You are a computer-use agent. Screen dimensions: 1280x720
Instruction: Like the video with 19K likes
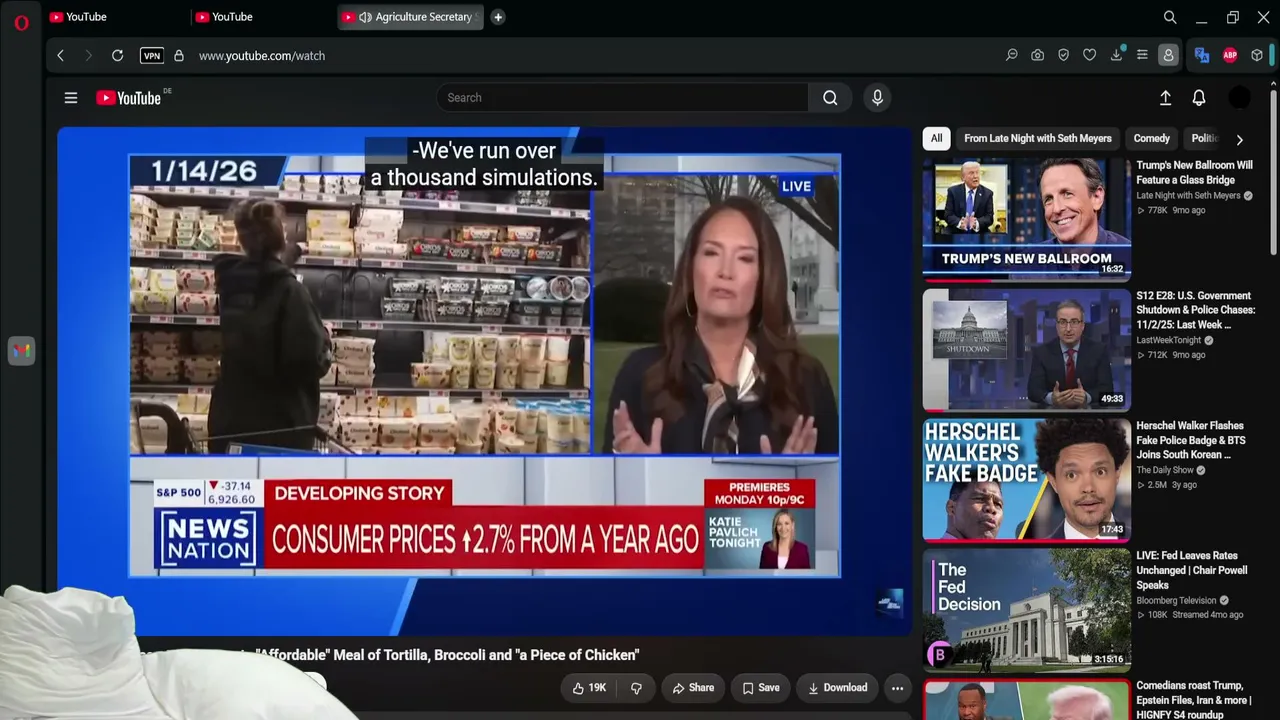[589, 688]
